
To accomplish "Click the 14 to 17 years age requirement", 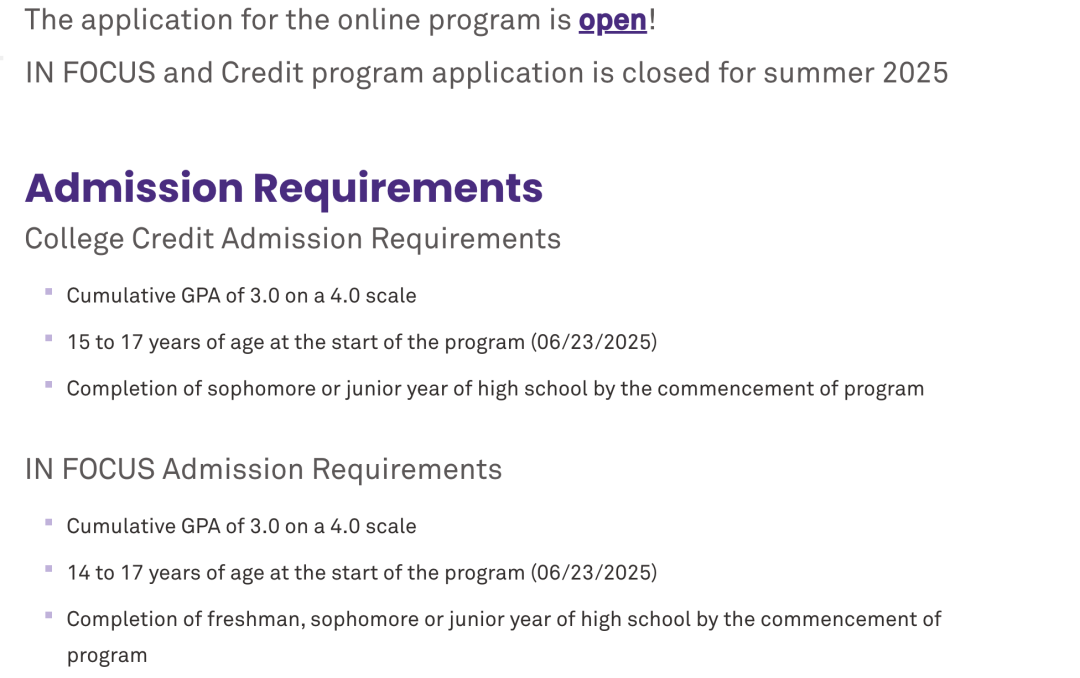I will (362, 573).
